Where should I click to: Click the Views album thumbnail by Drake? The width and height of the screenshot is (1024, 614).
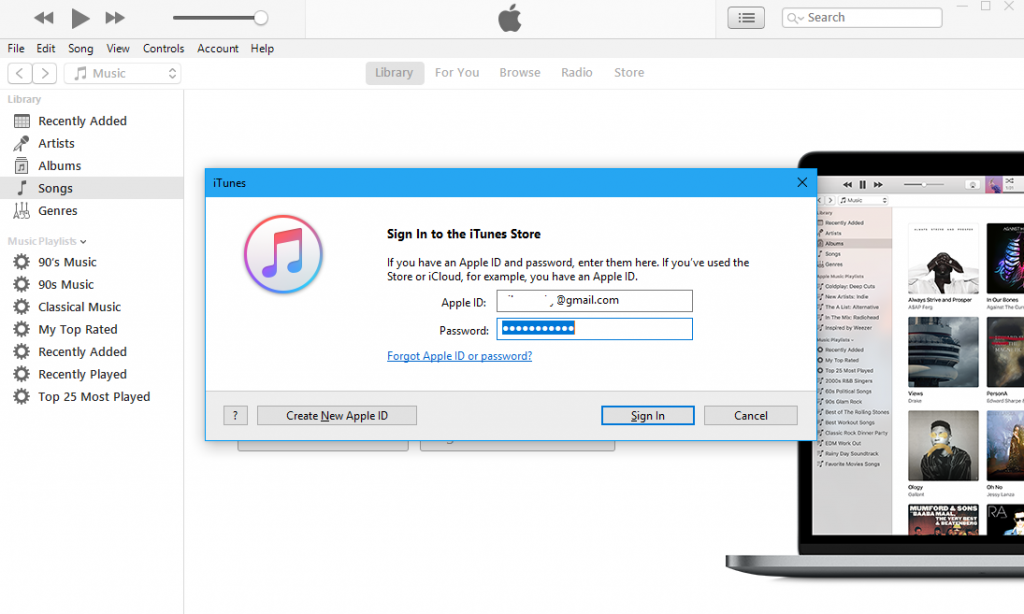[943, 352]
